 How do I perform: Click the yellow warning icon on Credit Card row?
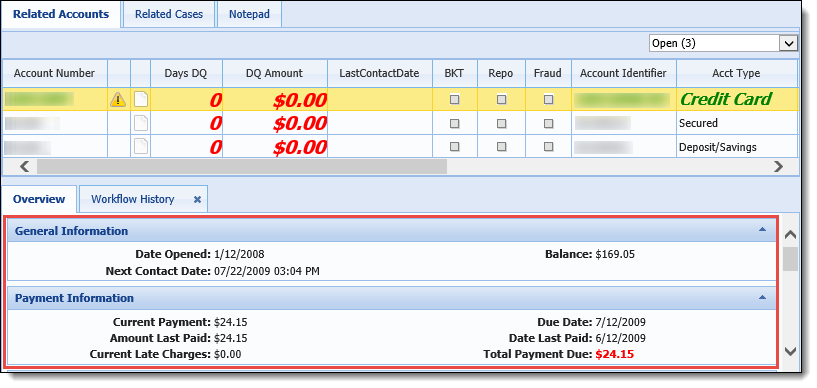[x=118, y=99]
